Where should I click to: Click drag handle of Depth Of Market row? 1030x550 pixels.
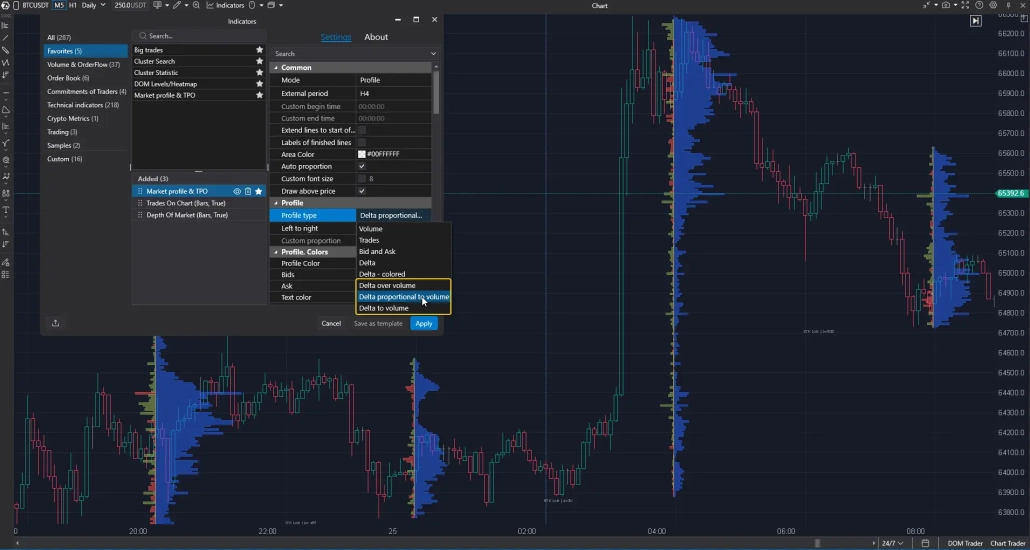click(140, 215)
